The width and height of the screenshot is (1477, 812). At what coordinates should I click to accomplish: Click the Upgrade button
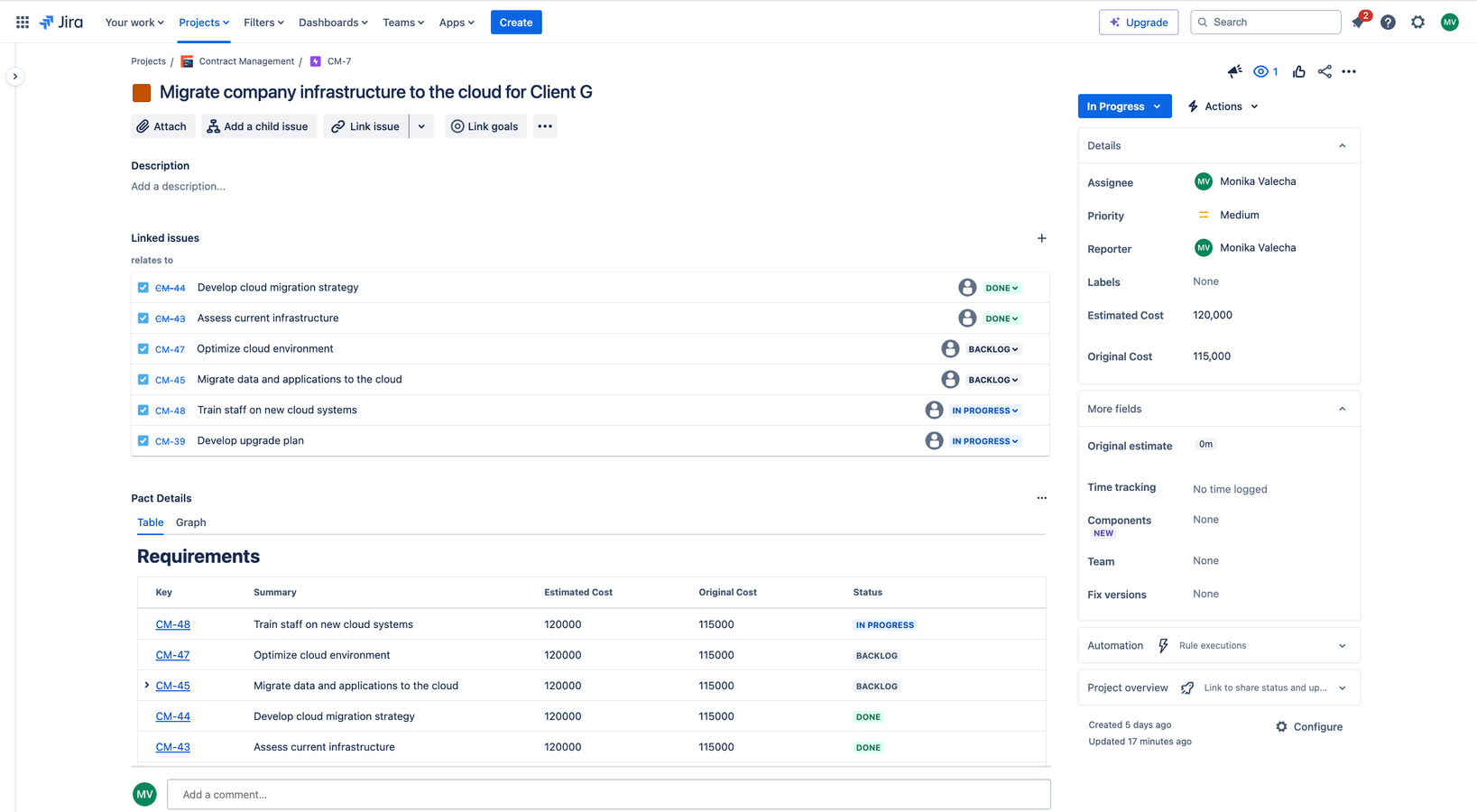1139,23
